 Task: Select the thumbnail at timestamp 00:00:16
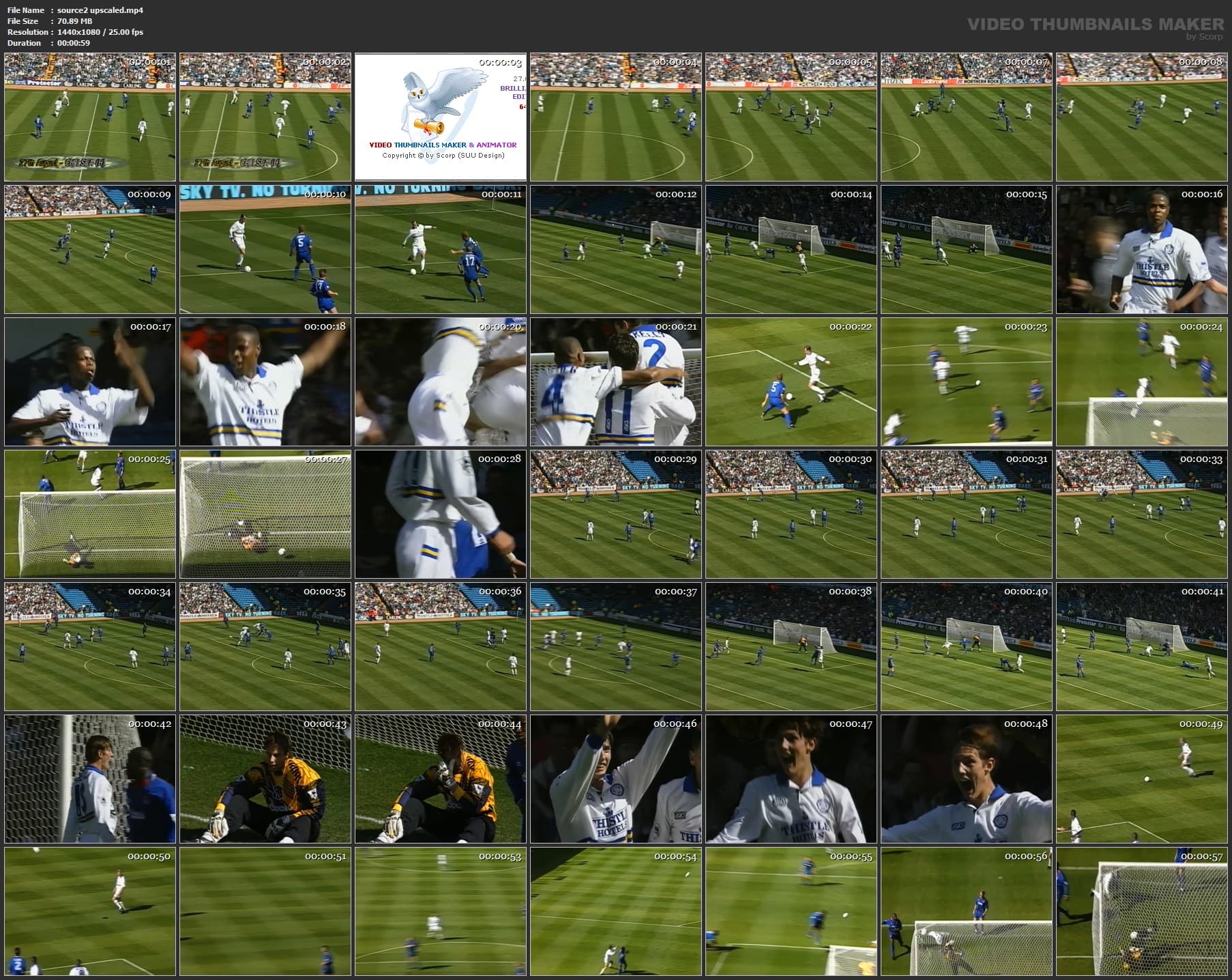pyautogui.click(x=1142, y=250)
